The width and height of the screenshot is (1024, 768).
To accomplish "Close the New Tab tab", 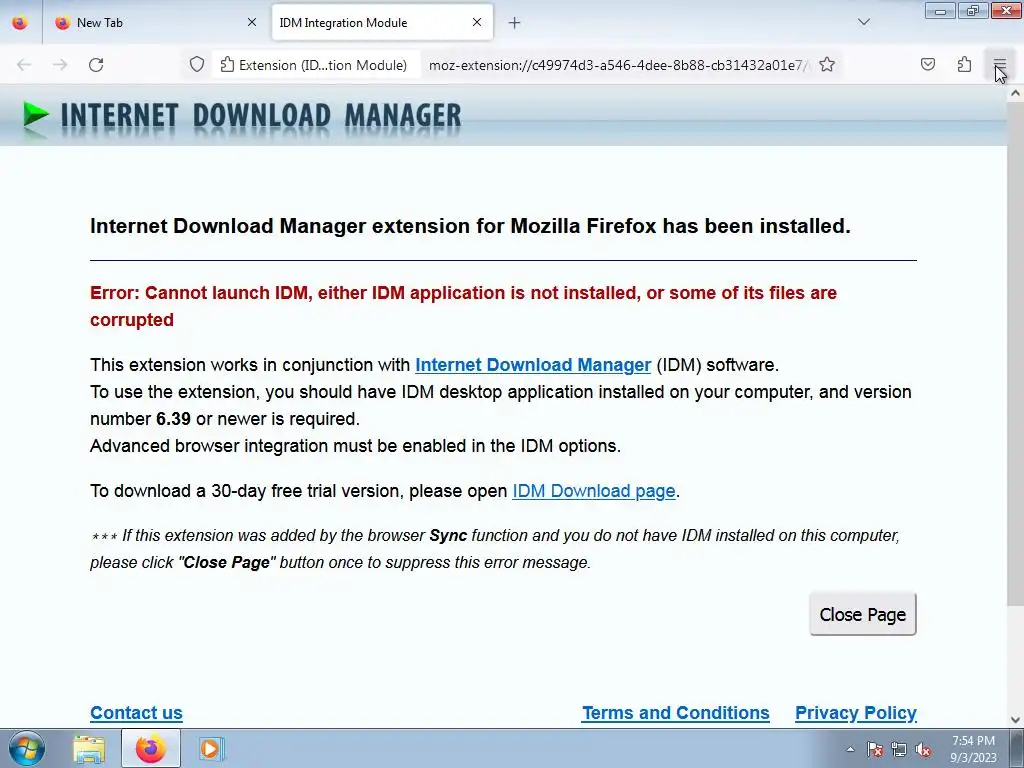I will [252, 22].
